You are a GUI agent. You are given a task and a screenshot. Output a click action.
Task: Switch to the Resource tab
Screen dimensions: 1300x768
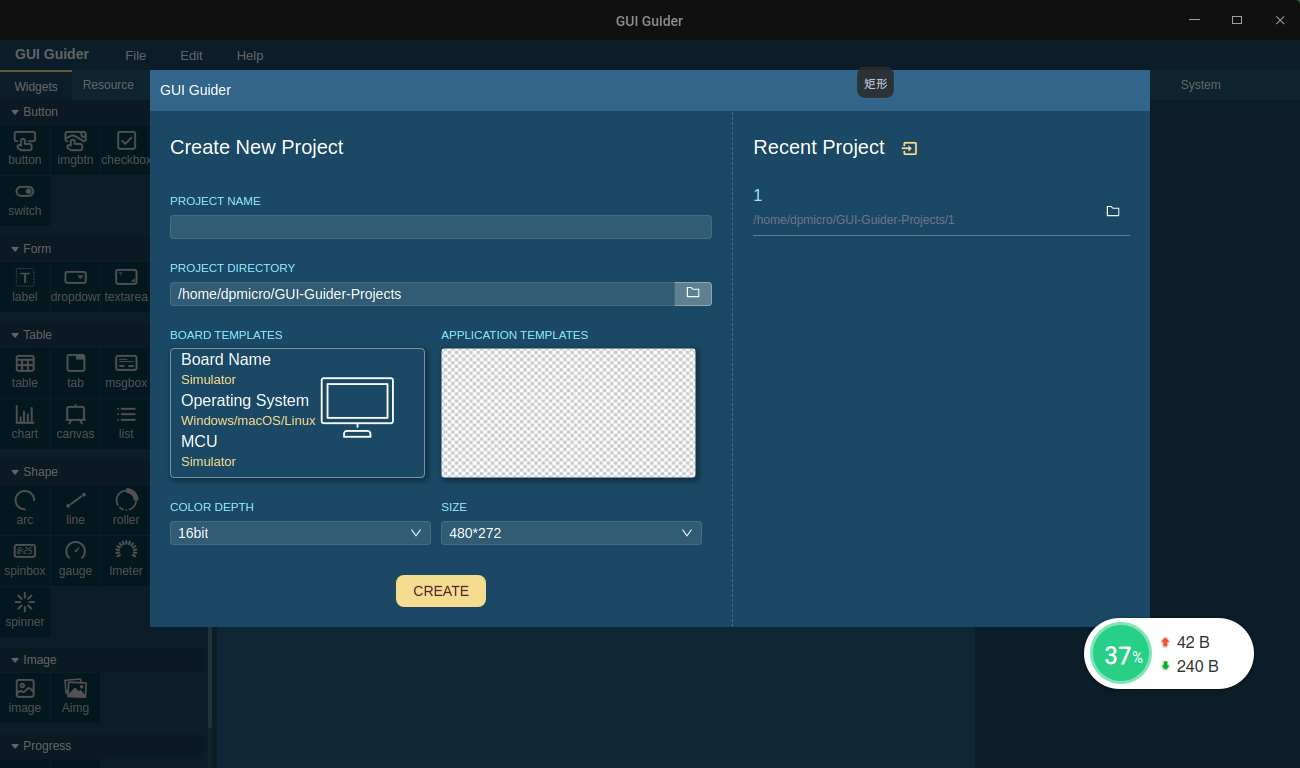point(108,85)
